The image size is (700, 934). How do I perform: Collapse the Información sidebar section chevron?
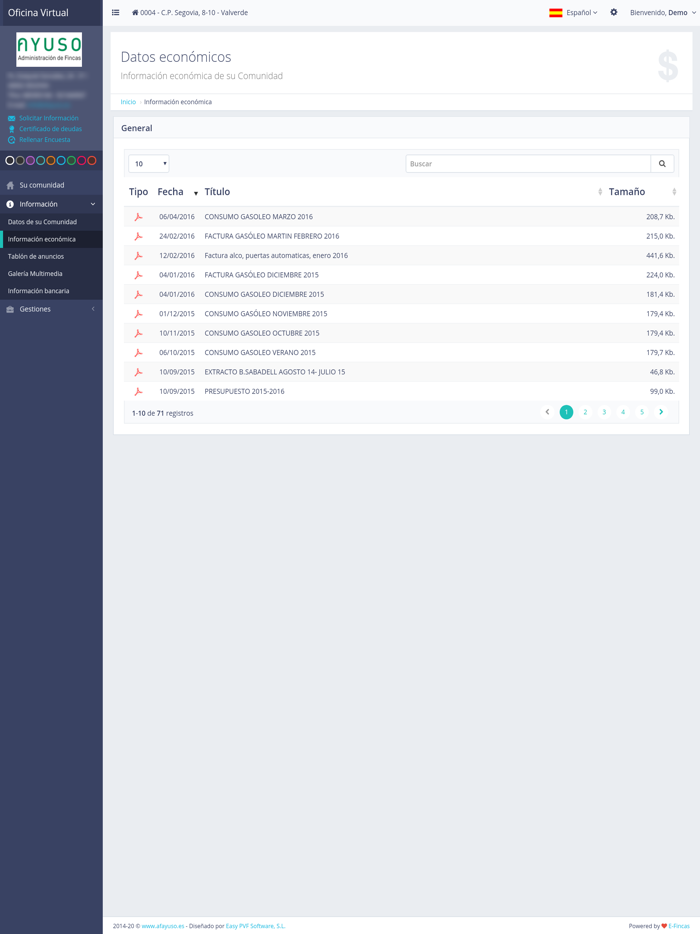(93, 204)
